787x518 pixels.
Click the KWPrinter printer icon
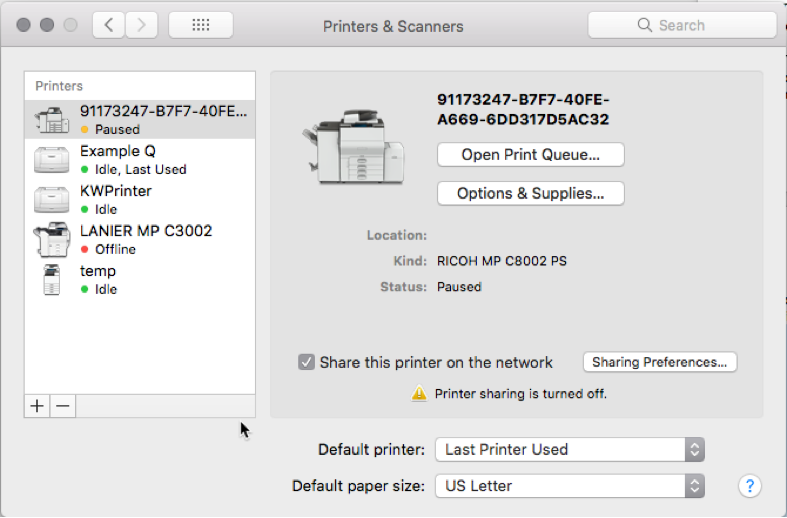[51, 200]
